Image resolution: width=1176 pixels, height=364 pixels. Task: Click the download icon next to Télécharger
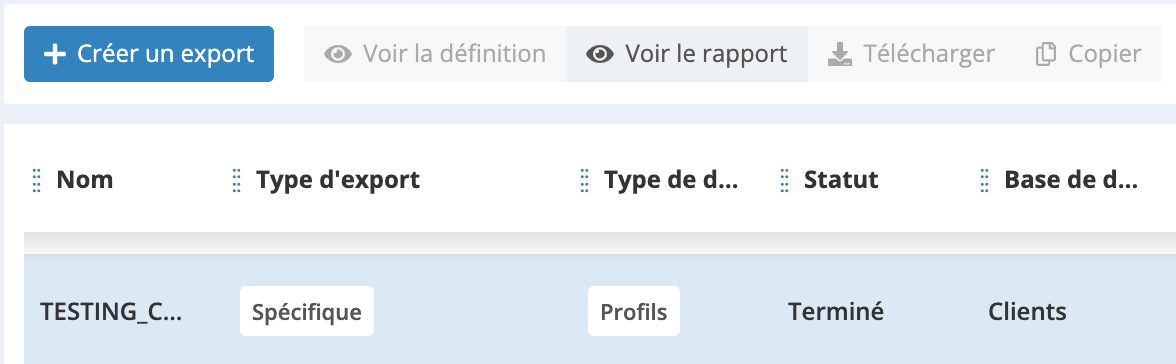pyautogui.click(x=840, y=54)
